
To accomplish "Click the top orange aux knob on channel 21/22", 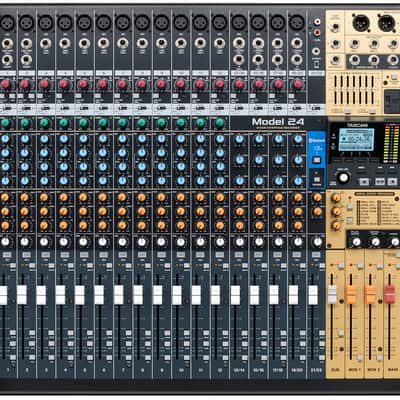I will (x=317, y=198).
